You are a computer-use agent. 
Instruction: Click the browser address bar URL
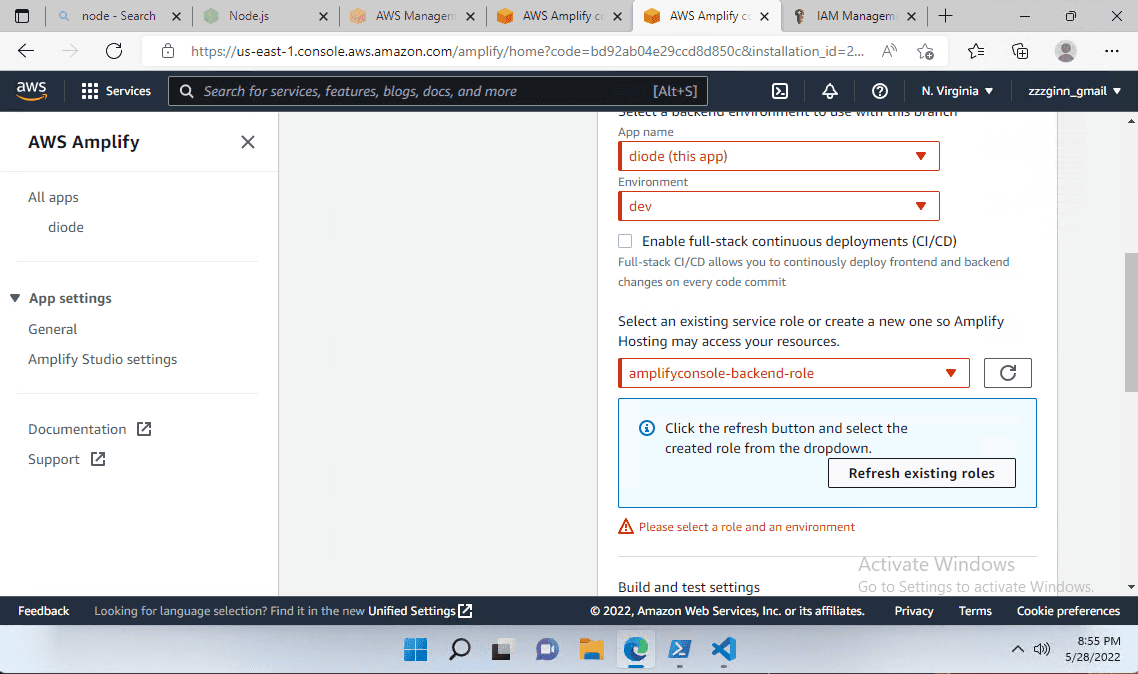click(x=527, y=51)
